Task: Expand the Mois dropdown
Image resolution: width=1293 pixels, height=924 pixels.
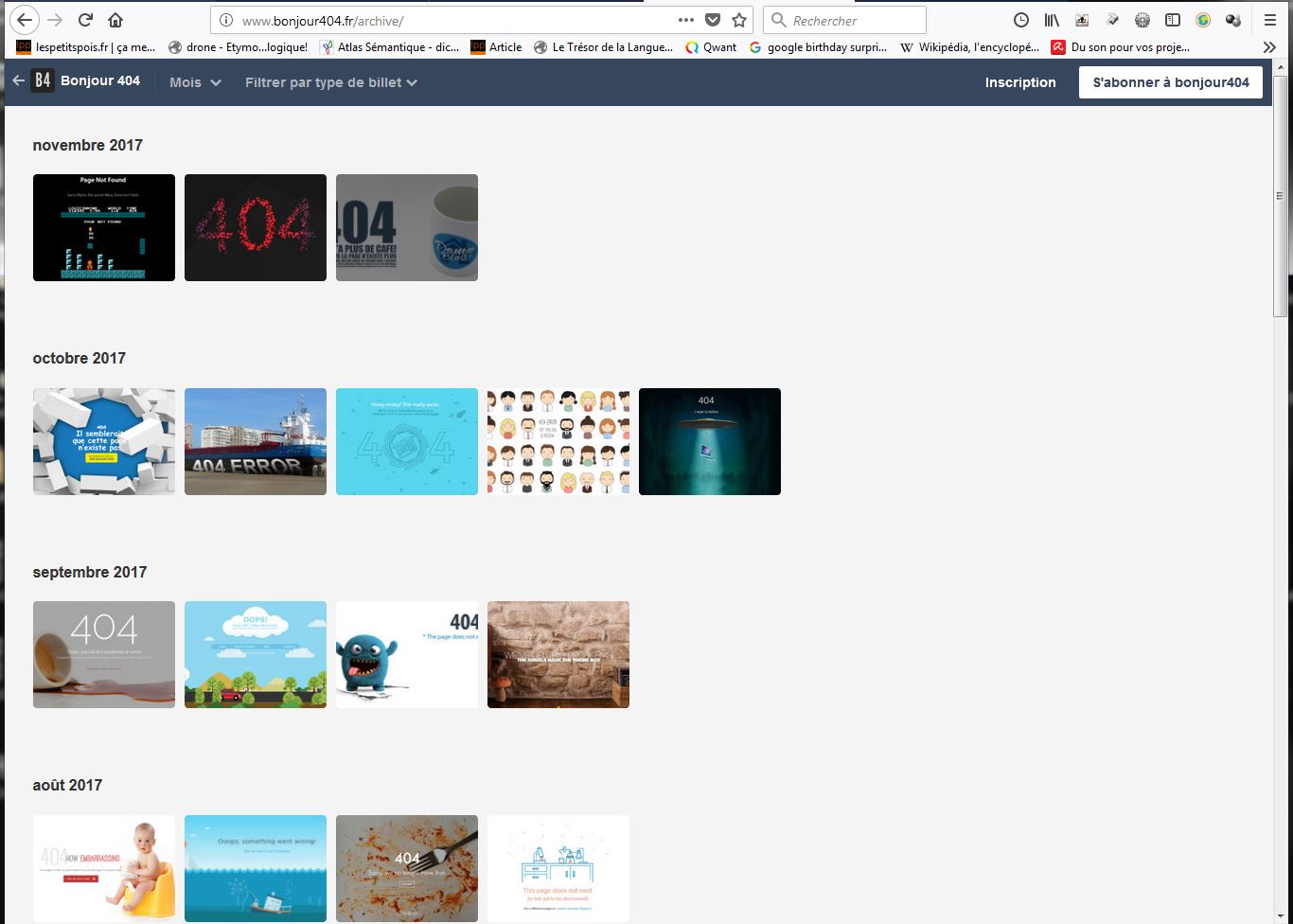Action: click(195, 82)
